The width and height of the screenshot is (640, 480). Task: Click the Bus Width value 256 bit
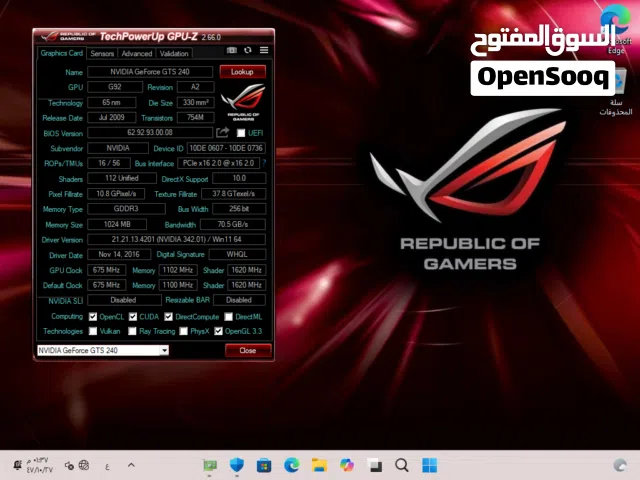pos(239,209)
